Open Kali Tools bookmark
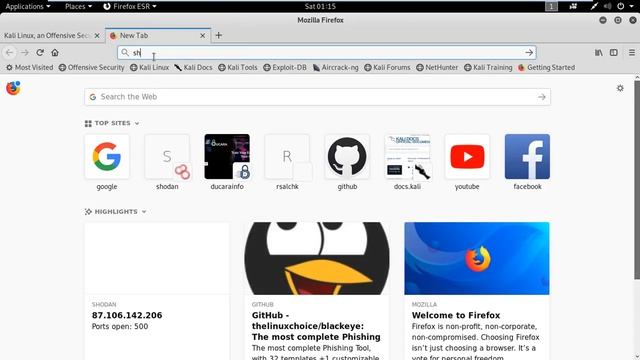 238,67
